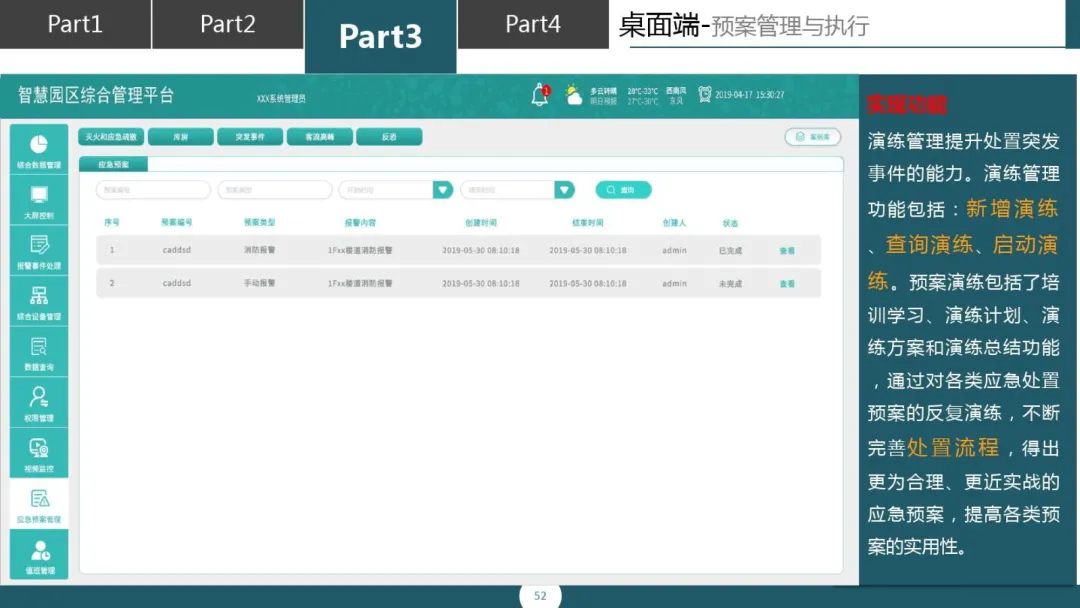Expand the end time dropdown arrow
The width and height of the screenshot is (1080, 608).
coord(564,190)
